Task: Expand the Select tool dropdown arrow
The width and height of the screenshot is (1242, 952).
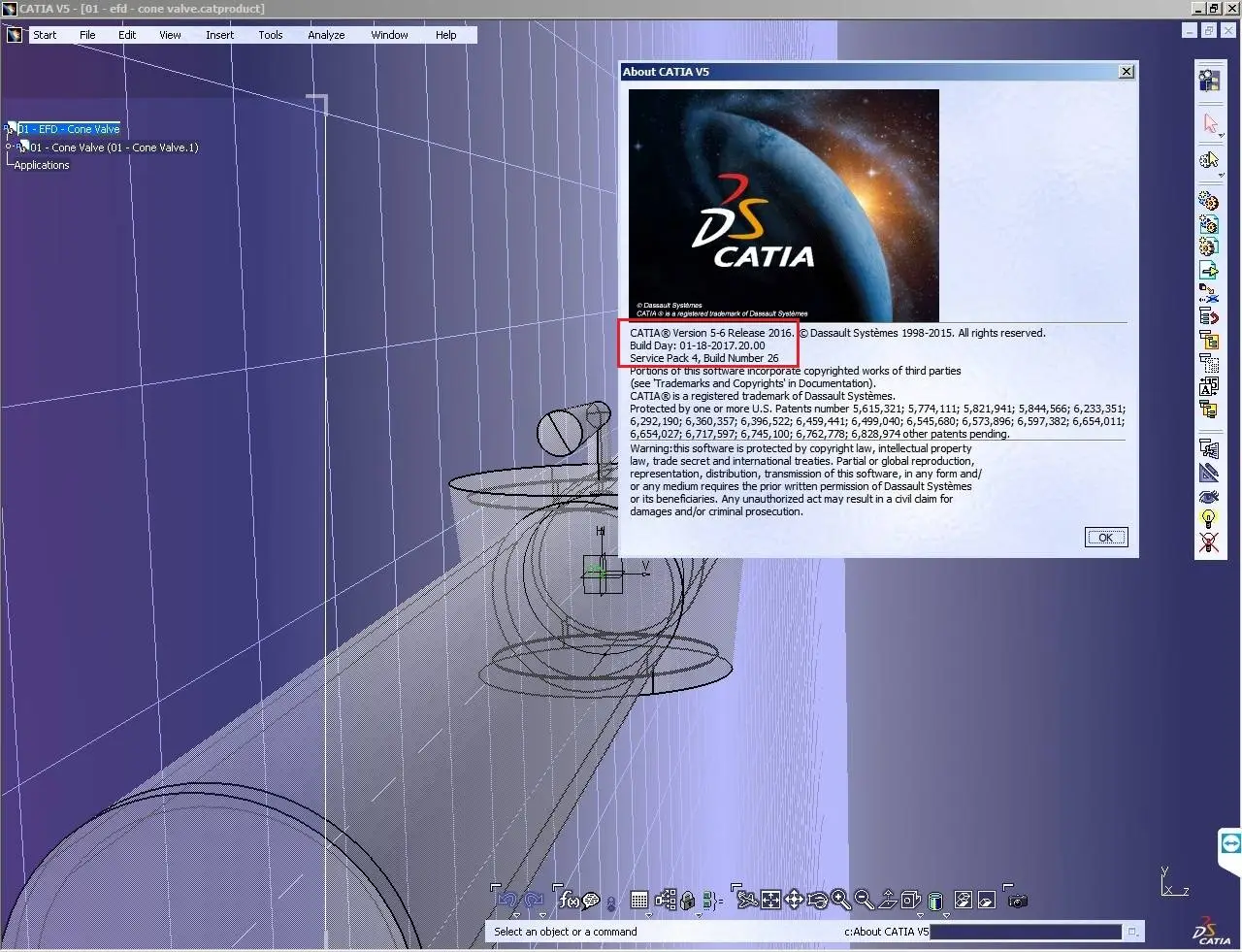Action: point(1222,136)
